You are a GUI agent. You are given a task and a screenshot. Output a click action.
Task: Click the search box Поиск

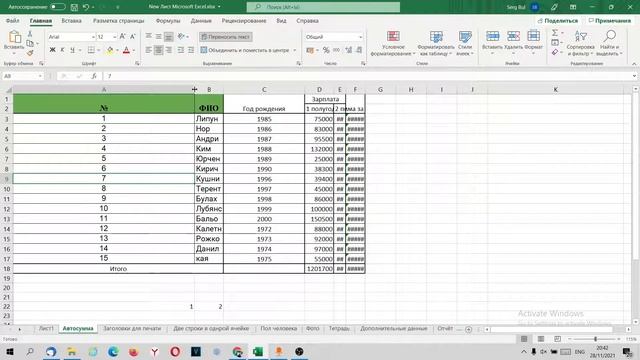click(323, 7)
